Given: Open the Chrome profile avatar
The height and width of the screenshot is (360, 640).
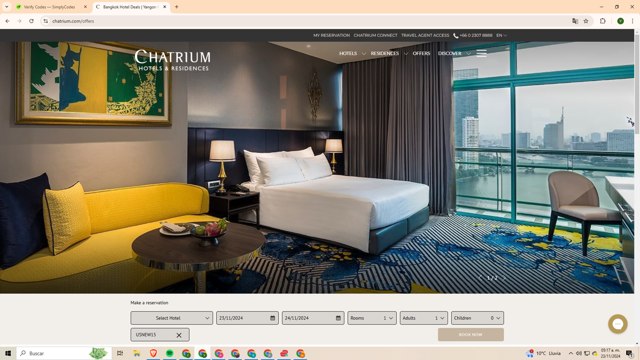Looking at the screenshot, I should pyautogui.click(x=620, y=21).
